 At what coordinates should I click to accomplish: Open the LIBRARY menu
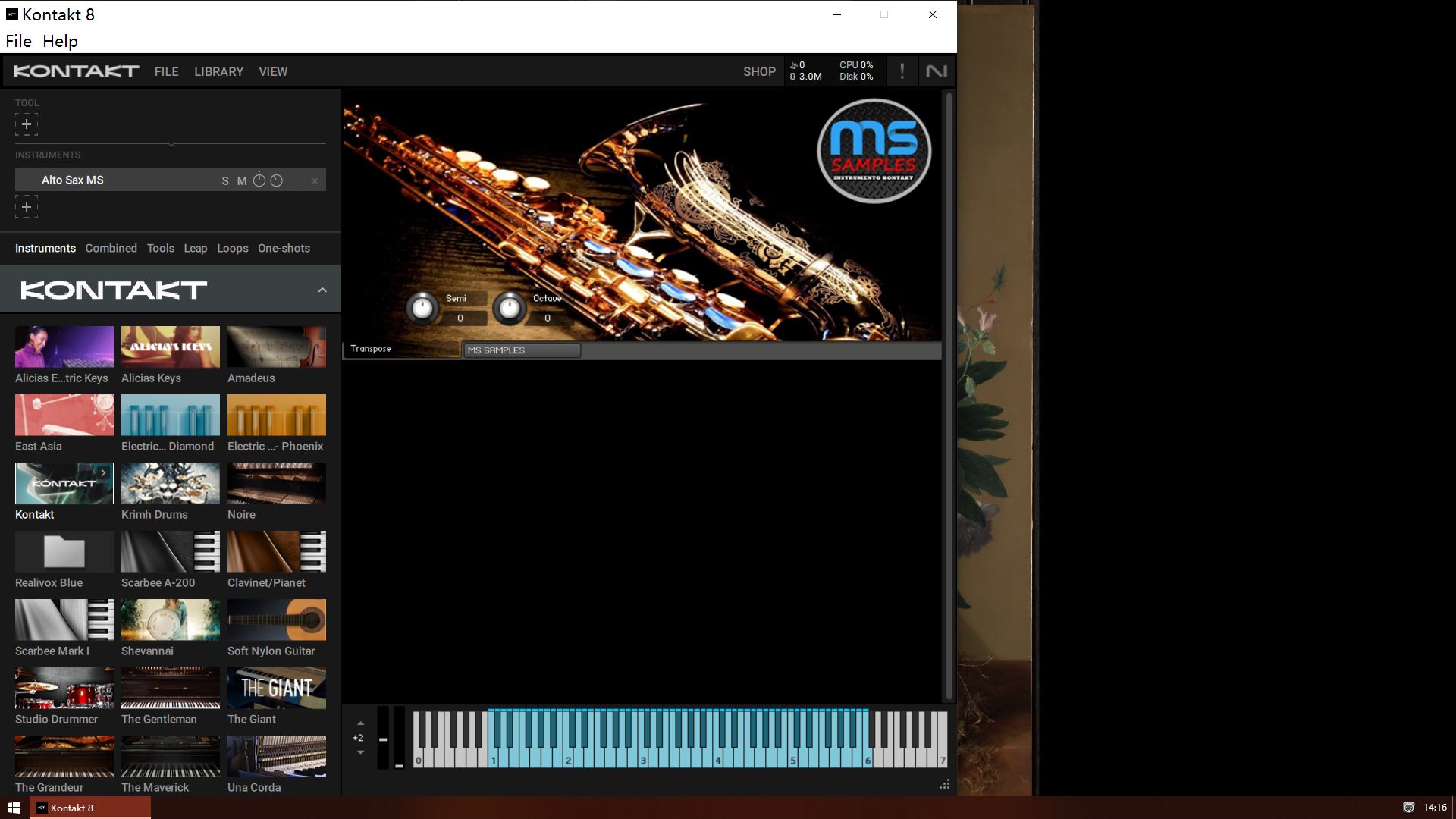point(218,71)
